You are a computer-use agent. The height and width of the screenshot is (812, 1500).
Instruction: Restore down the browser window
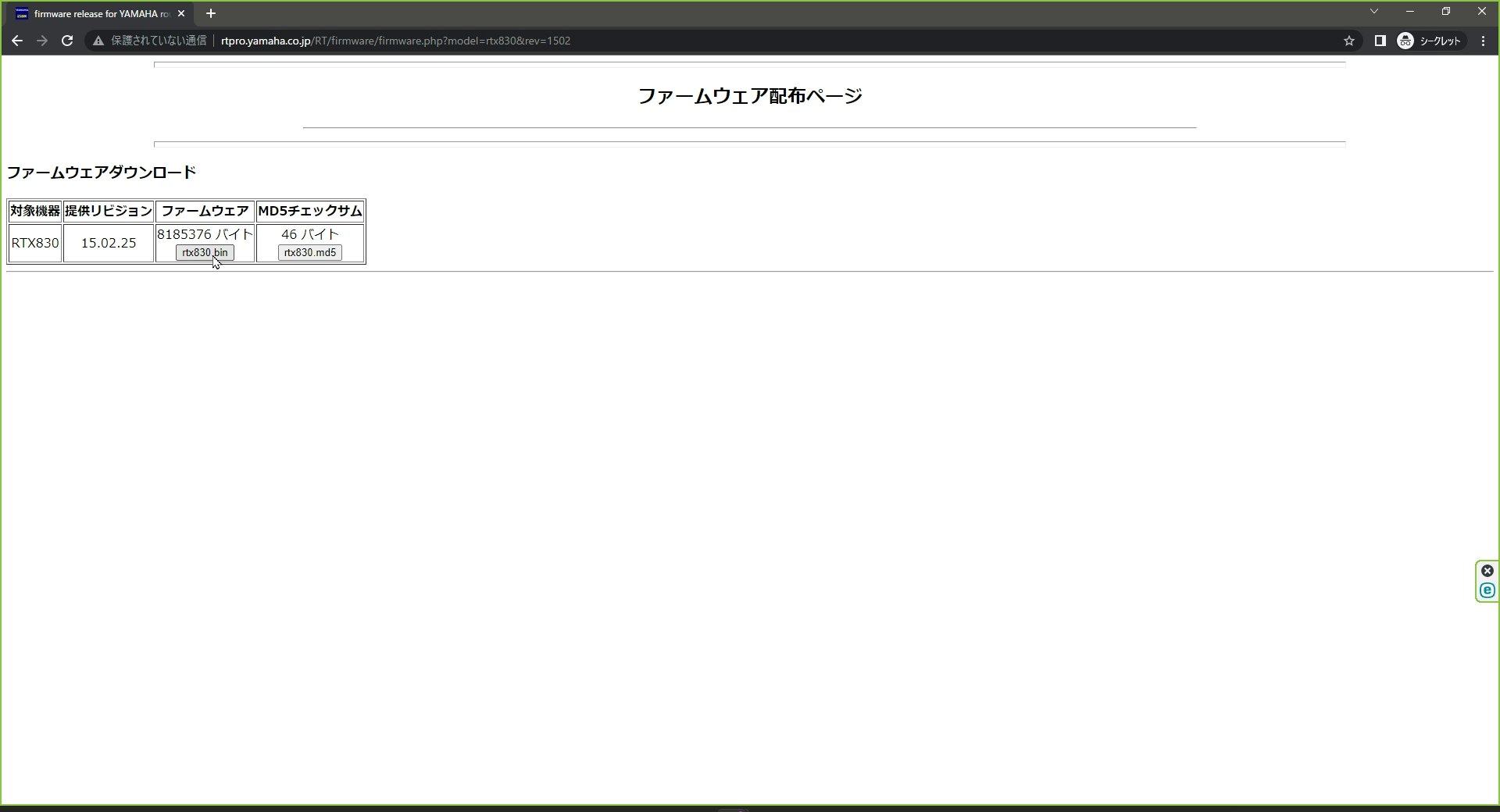coord(1446,11)
